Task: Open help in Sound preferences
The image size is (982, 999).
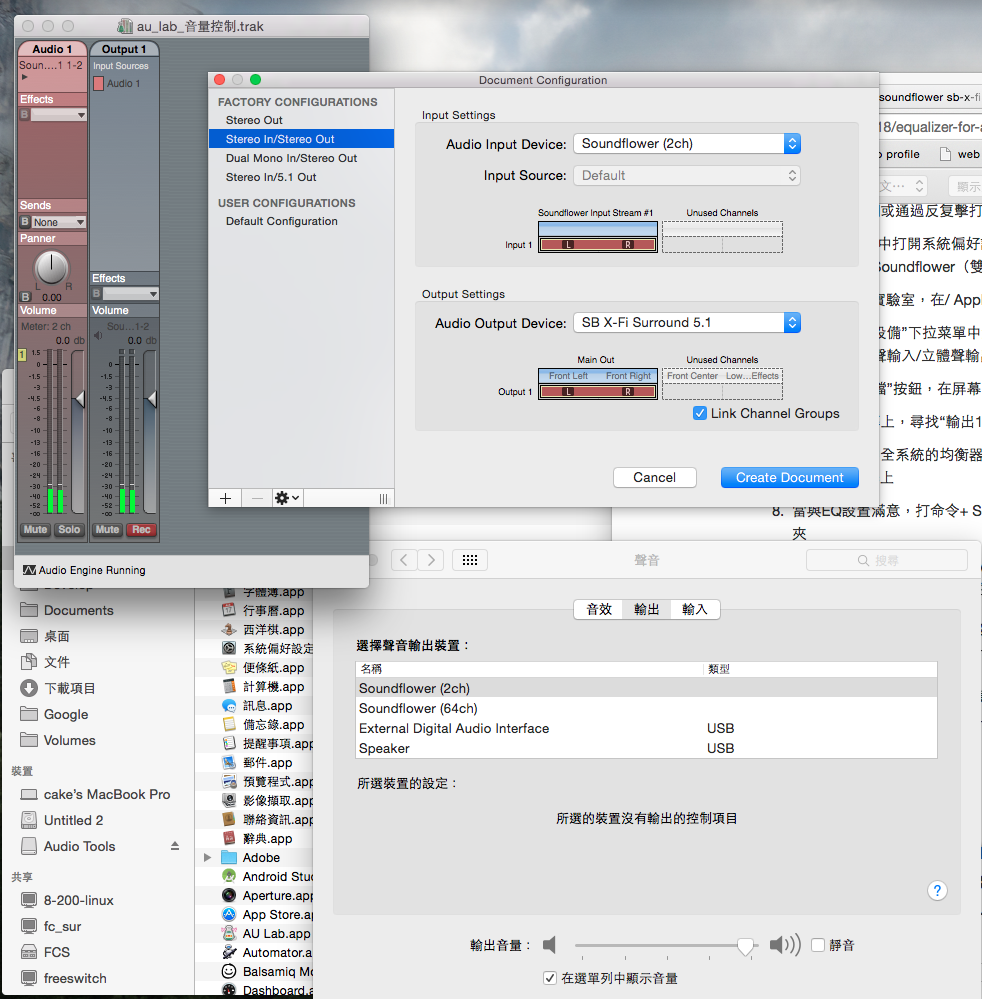Action: [937, 890]
